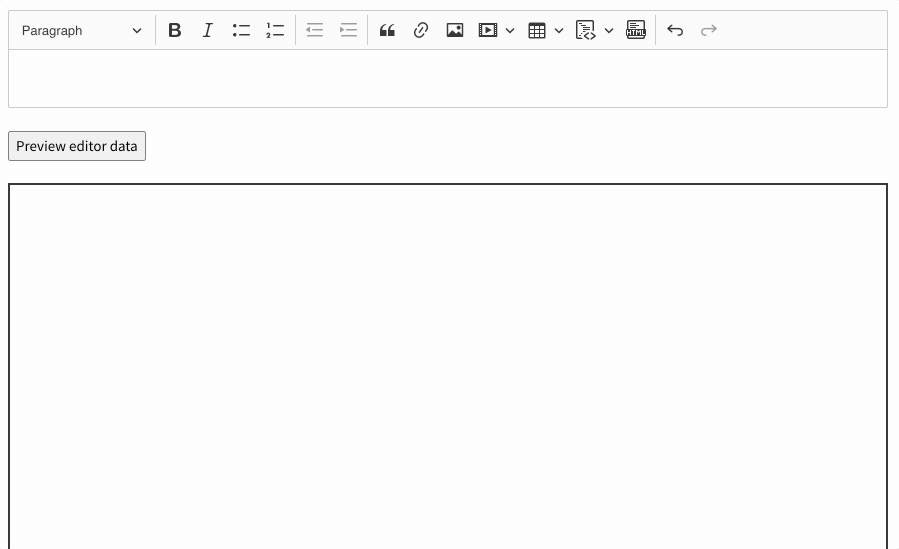Image resolution: width=899 pixels, height=549 pixels.
Task: Open the Paragraph heading dropdown
Action: pyautogui.click(x=81, y=30)
